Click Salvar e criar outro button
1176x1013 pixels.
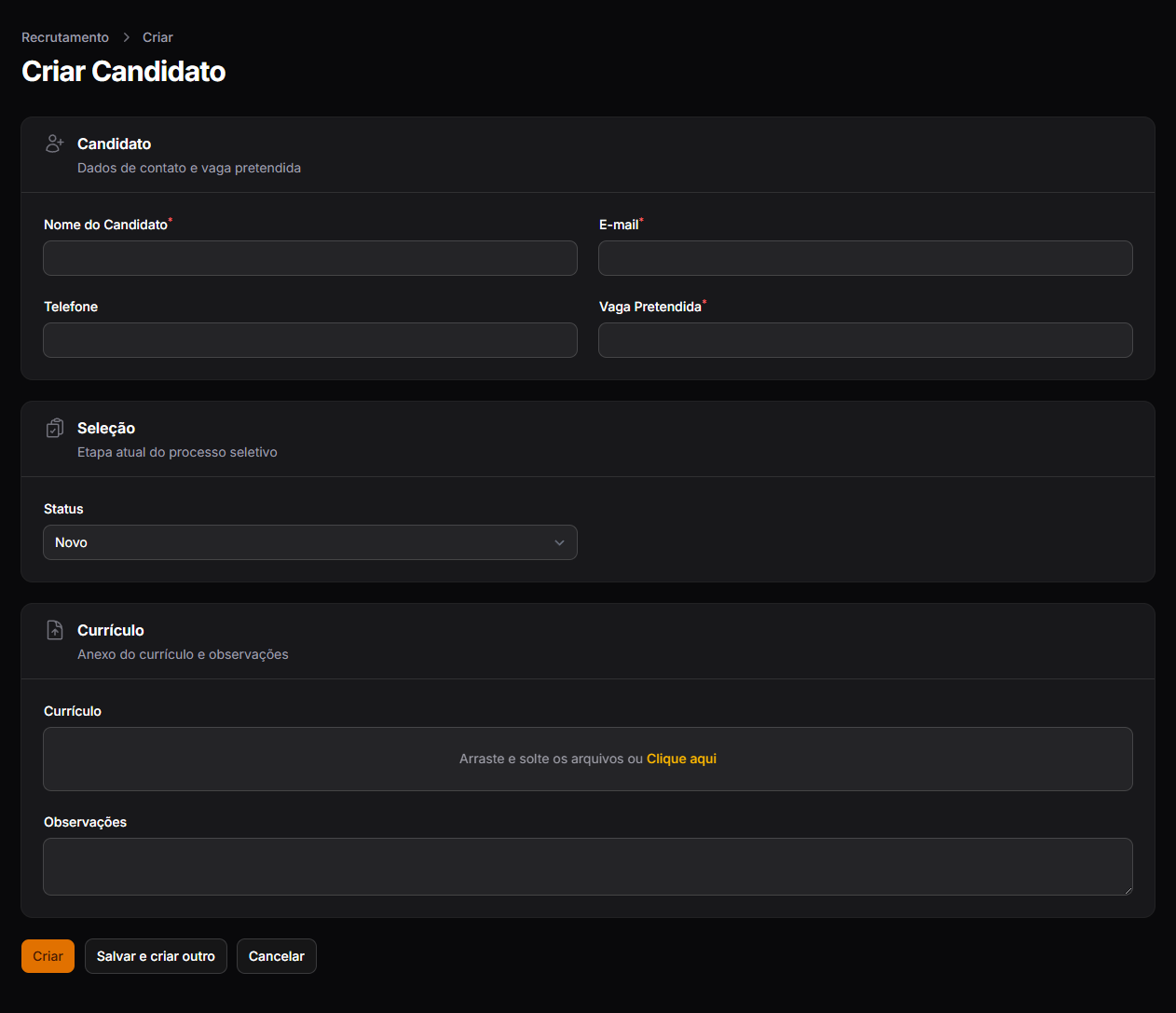(156, 956)
